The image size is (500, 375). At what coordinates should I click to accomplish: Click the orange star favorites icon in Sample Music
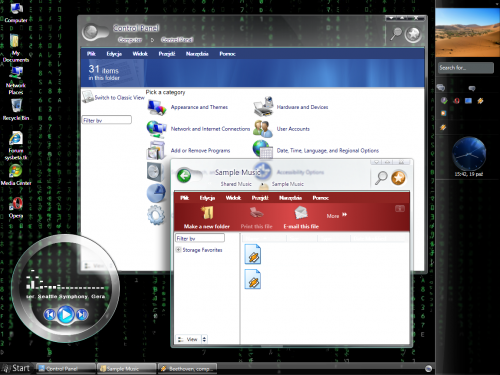pos(398,178)
